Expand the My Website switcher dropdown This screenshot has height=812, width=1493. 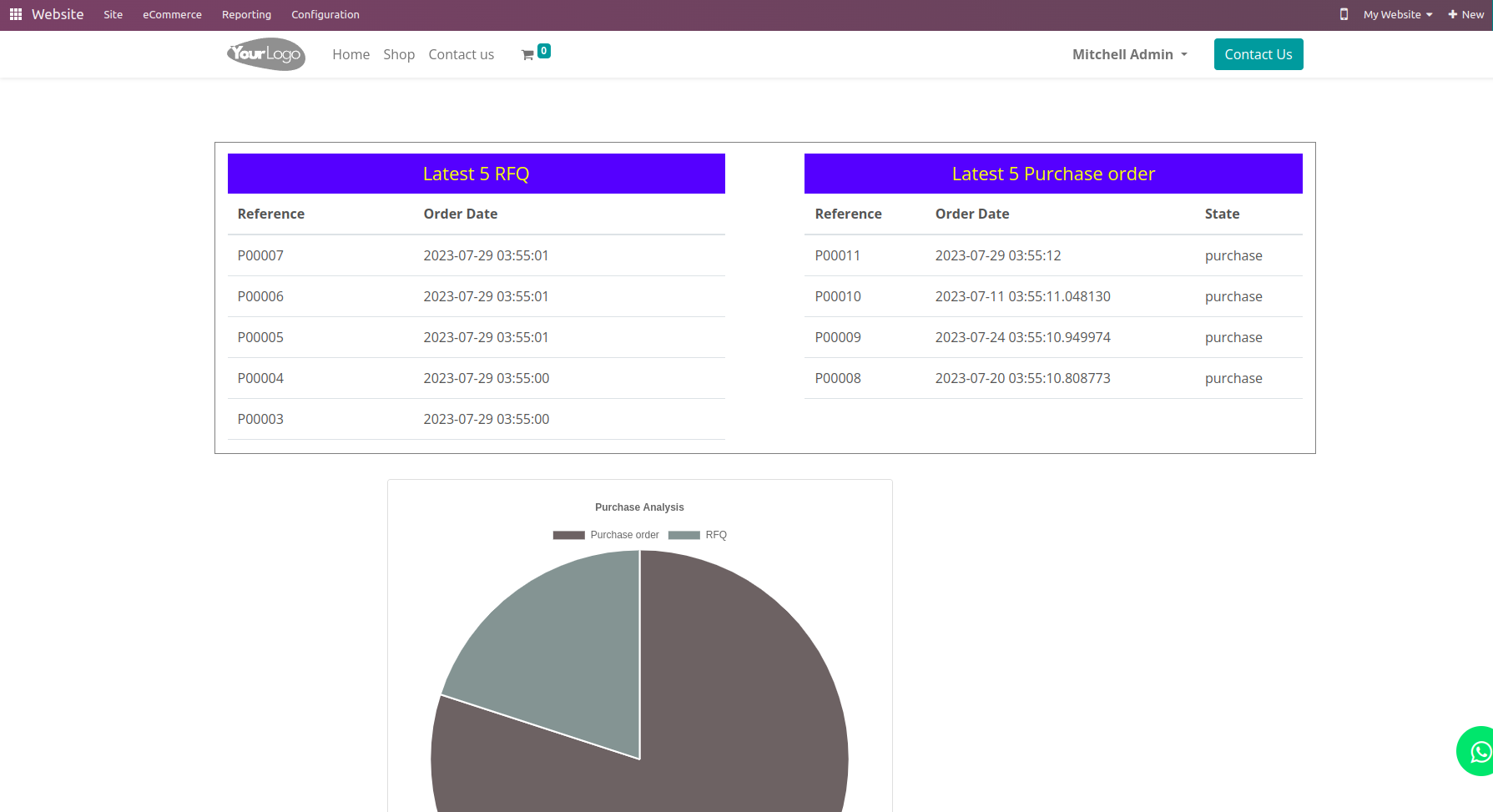pyautogui.click(x=1398, y=14)
